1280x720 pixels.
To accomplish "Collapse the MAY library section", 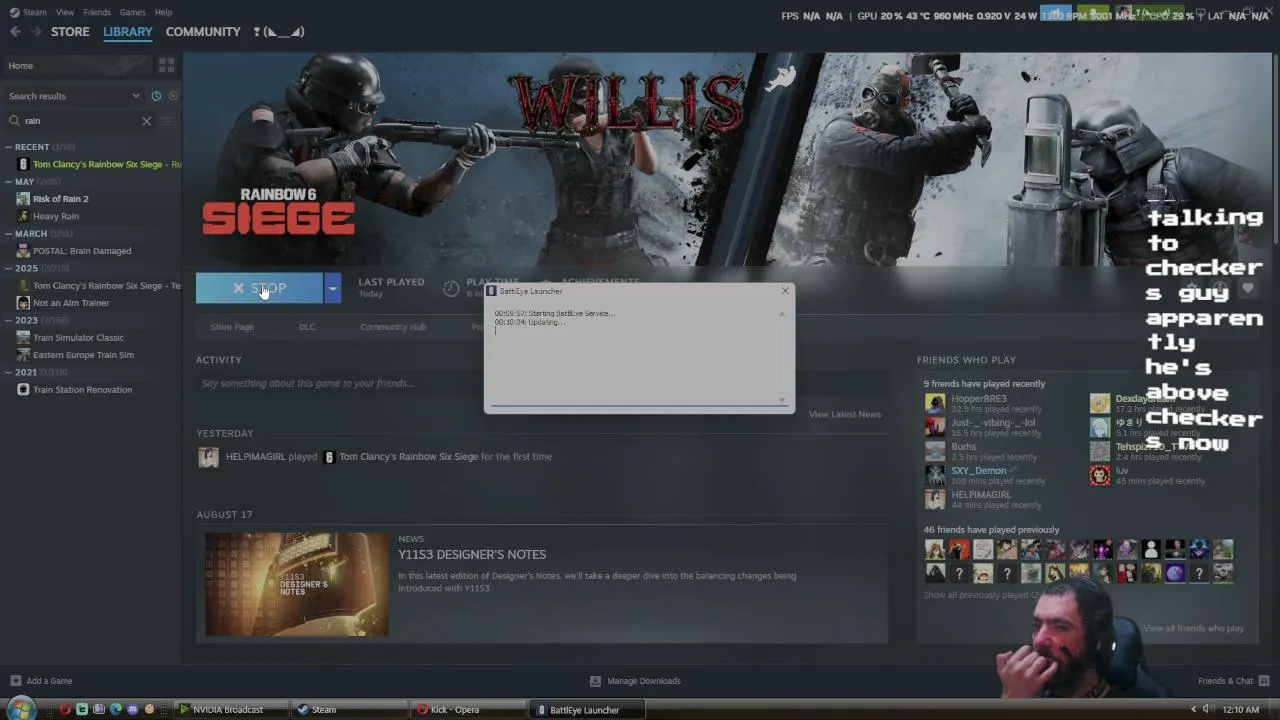I will pyautogui.click(x=8, y=182).
